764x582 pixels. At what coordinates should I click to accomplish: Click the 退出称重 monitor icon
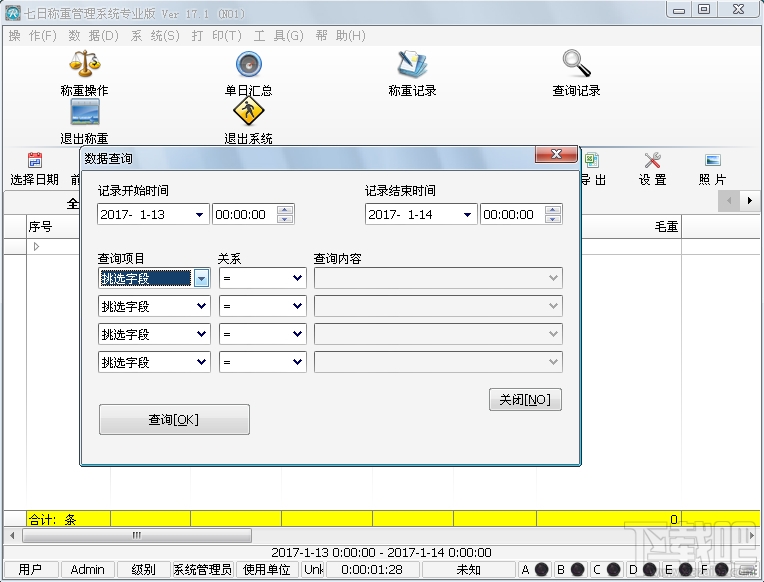tap(85, 112)
